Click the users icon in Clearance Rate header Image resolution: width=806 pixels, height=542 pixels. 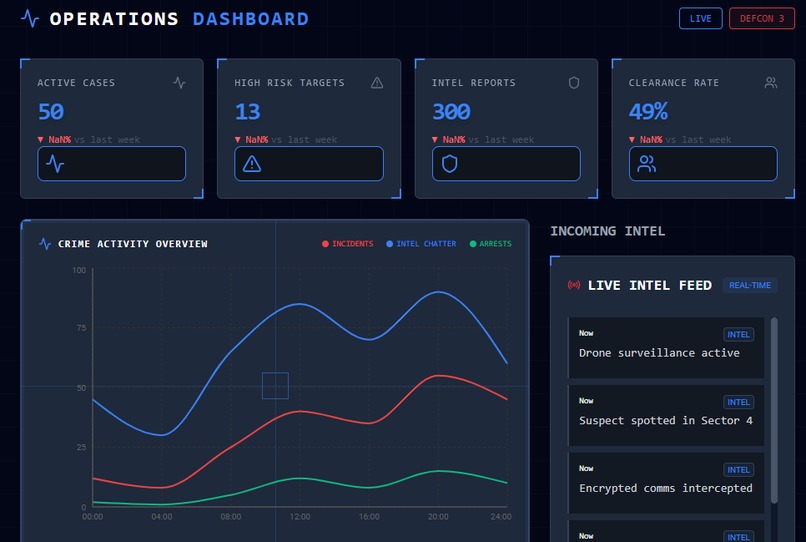tap(771, 82)
